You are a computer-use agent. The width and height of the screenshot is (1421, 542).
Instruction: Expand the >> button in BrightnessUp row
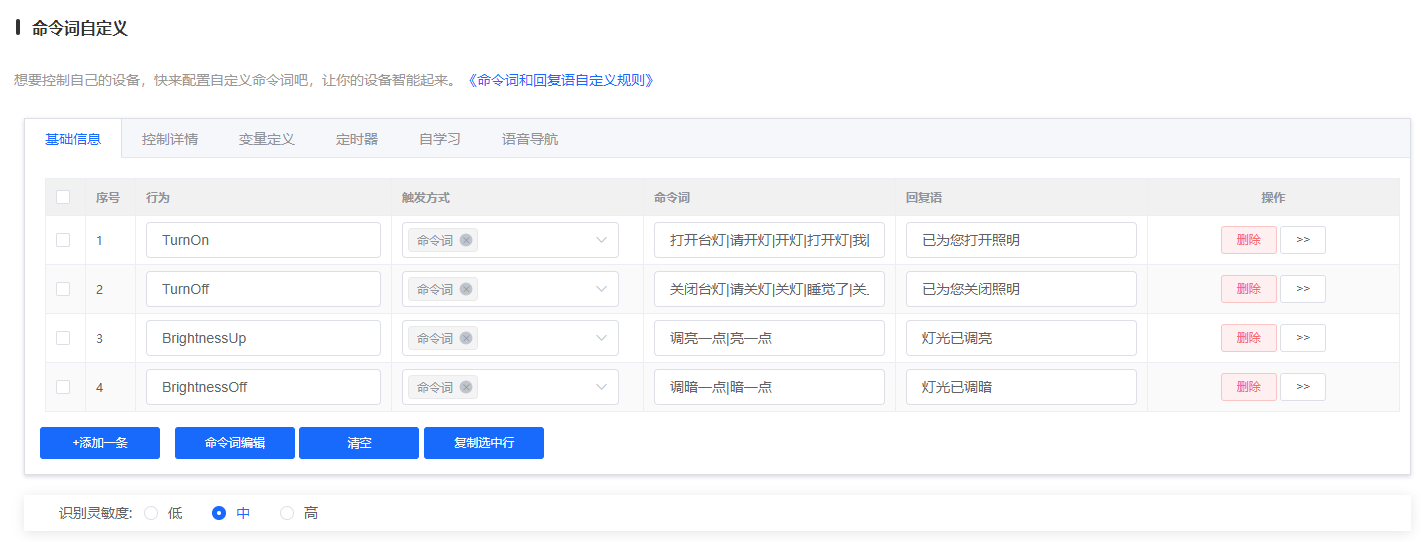point(1303,338)
